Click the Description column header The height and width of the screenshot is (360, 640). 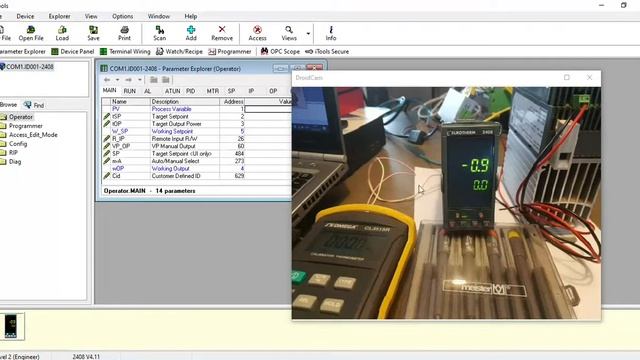click(185, 101)
